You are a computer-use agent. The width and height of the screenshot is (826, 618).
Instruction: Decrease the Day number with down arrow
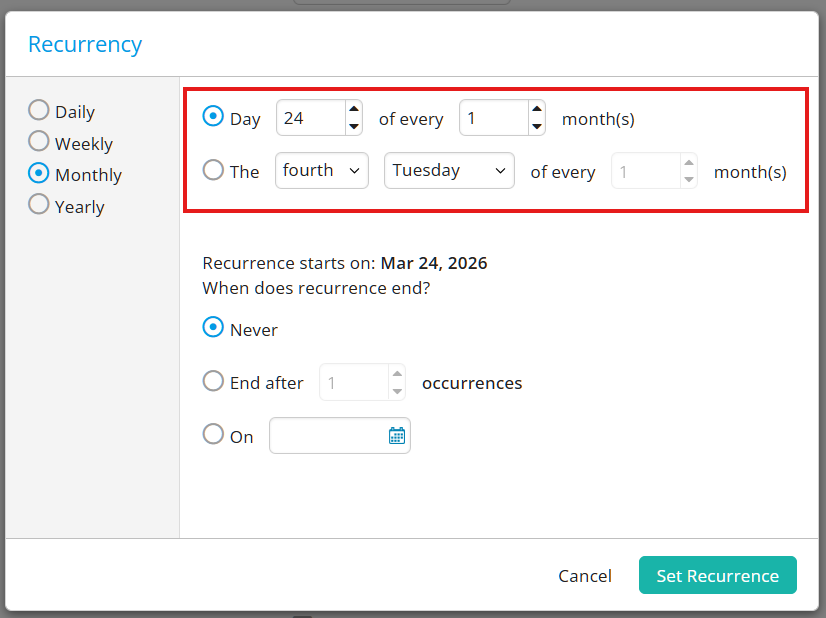click(x=353, y=126)
